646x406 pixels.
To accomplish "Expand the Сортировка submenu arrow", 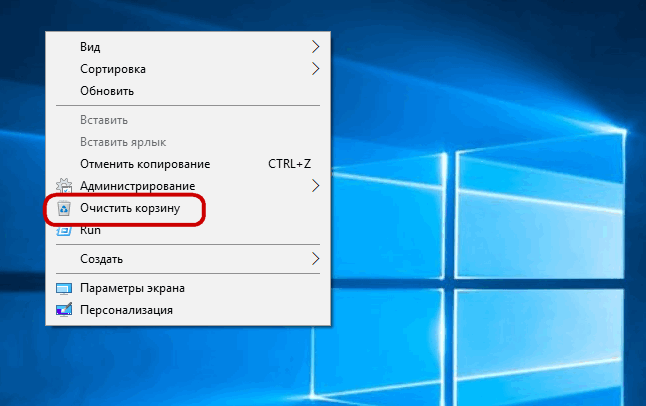I will 315,69.
